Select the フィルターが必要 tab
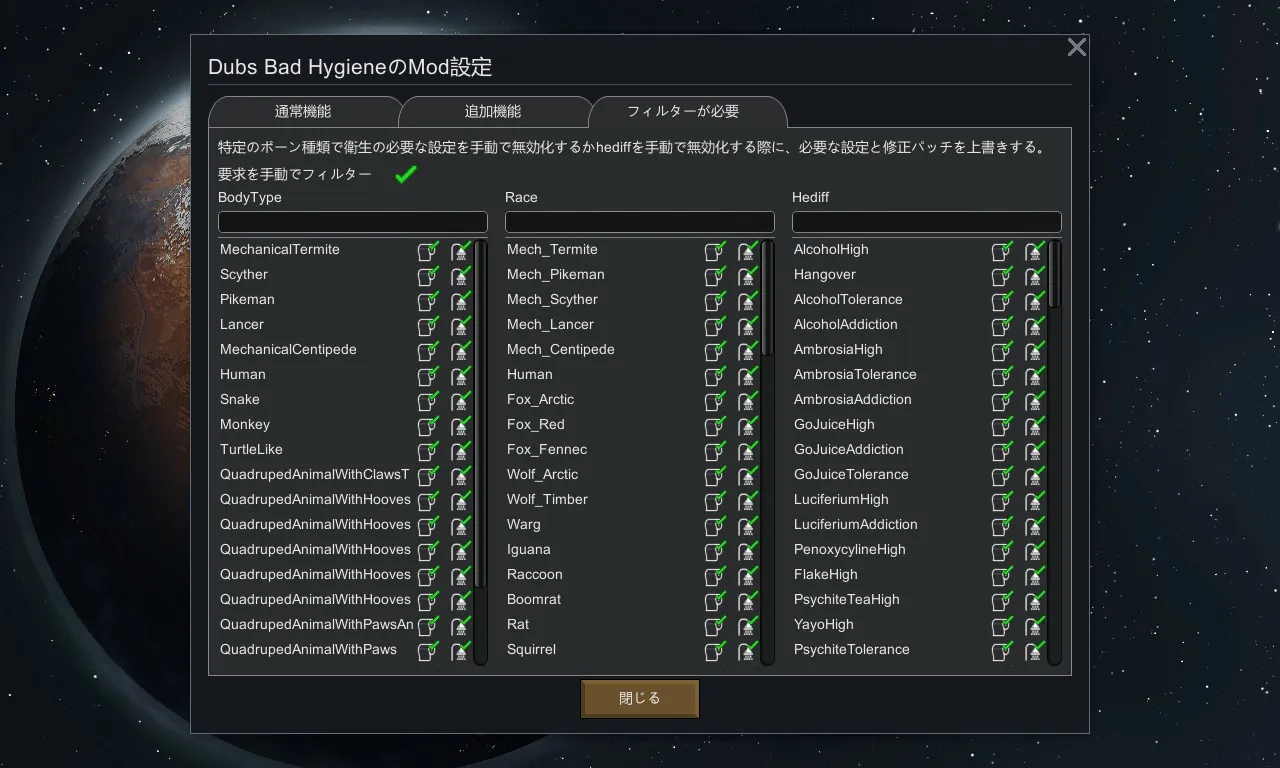The height and width of the screenshot is (768, 1280). coord(683,112)
